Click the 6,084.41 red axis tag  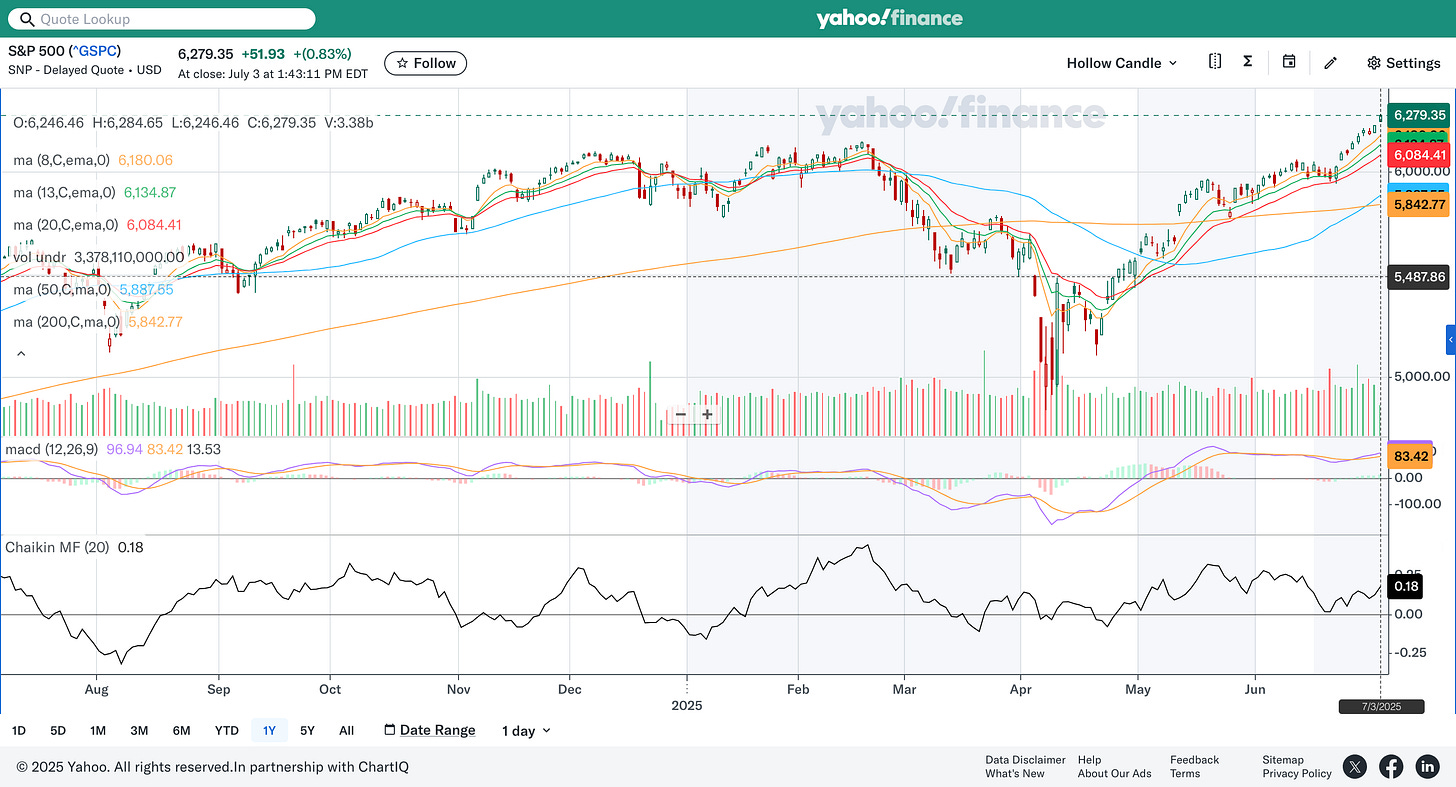coord(1420,155)
